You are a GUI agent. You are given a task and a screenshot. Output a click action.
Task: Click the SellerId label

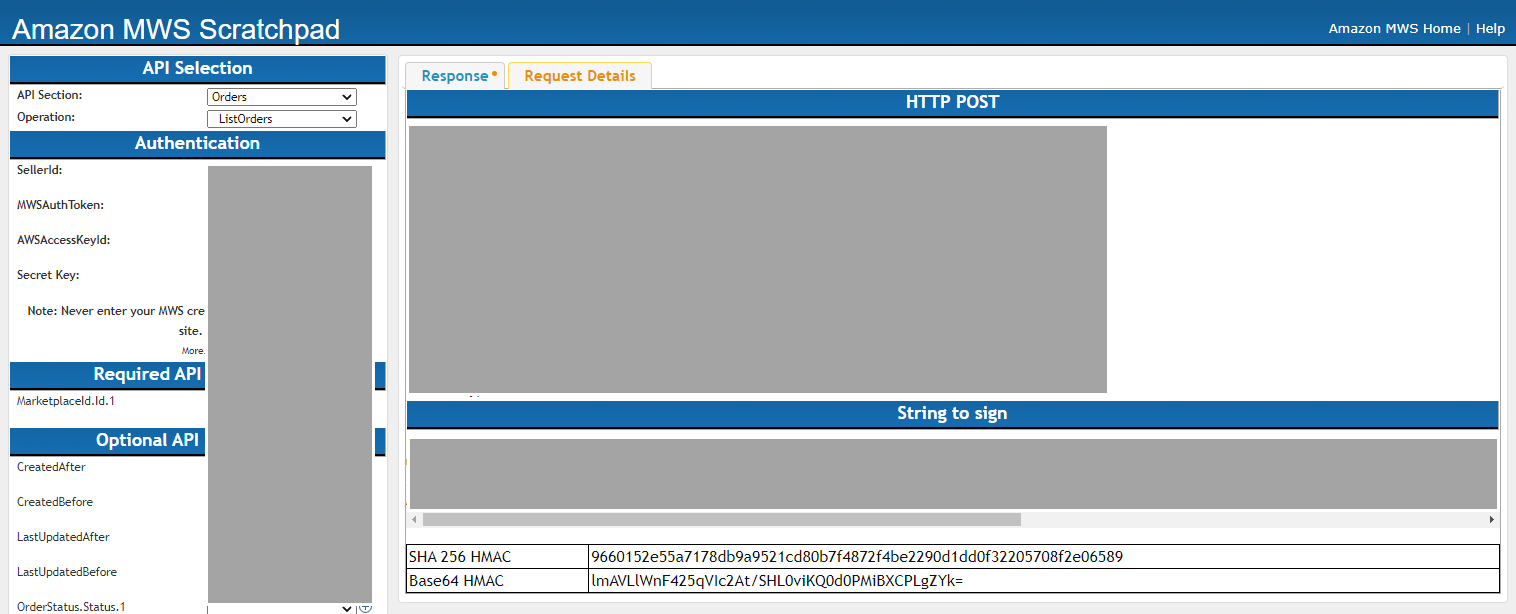[40, 170]
